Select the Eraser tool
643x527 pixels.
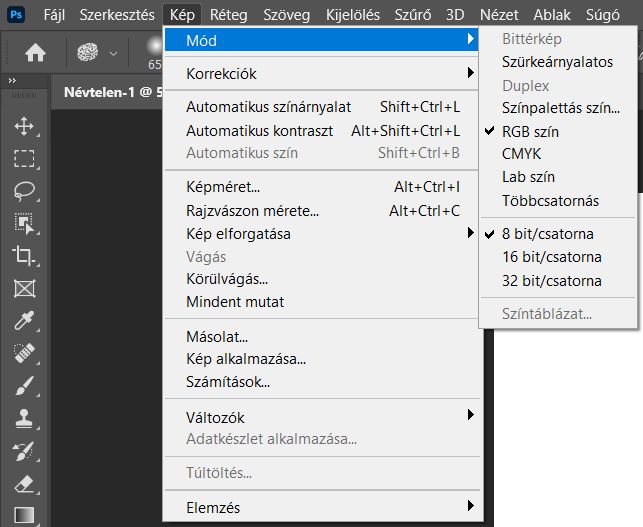pos(24,483)
